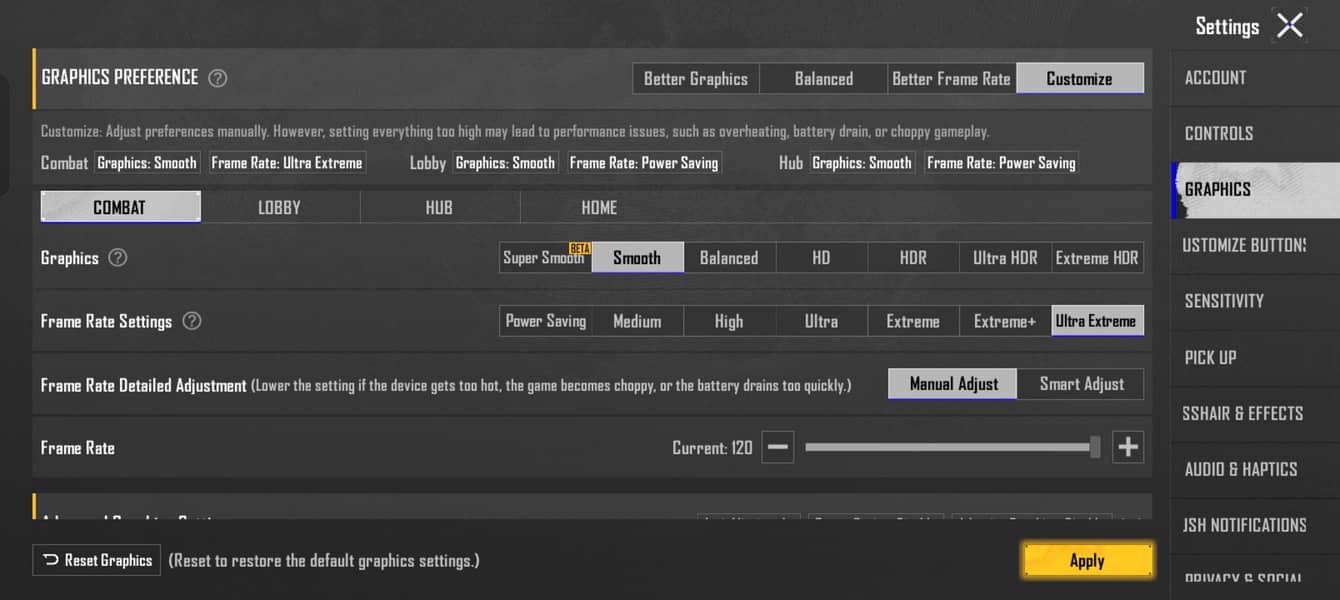1340x600 pixels.
Task: Open help icon next to Graphics label
Action: [117, 258]
